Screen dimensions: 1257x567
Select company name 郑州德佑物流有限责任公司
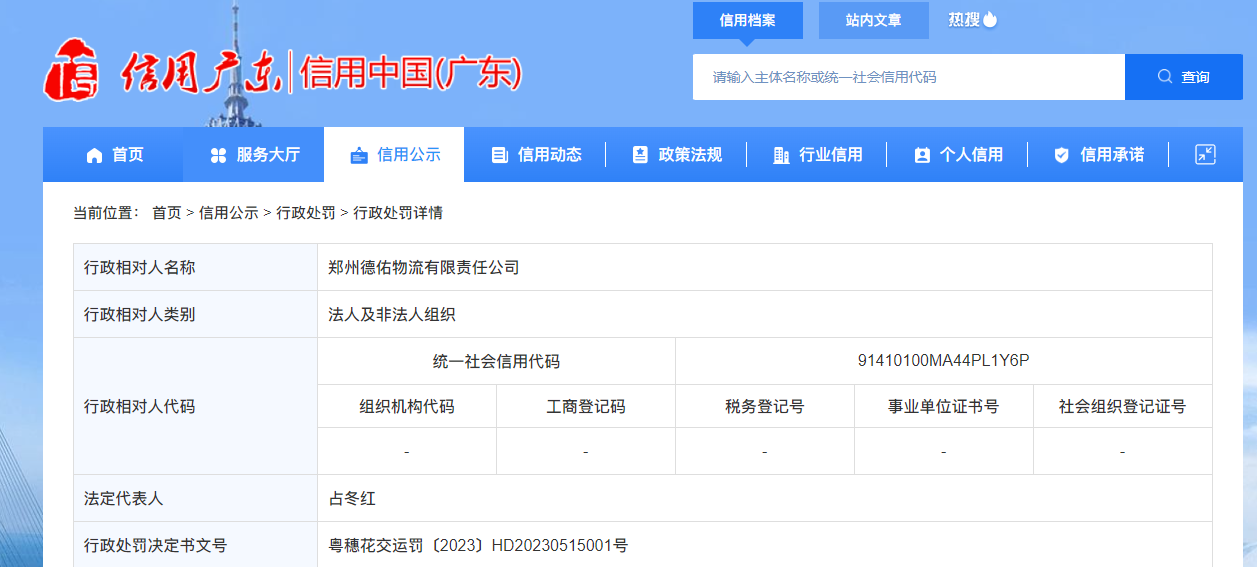tap(424, 268)
